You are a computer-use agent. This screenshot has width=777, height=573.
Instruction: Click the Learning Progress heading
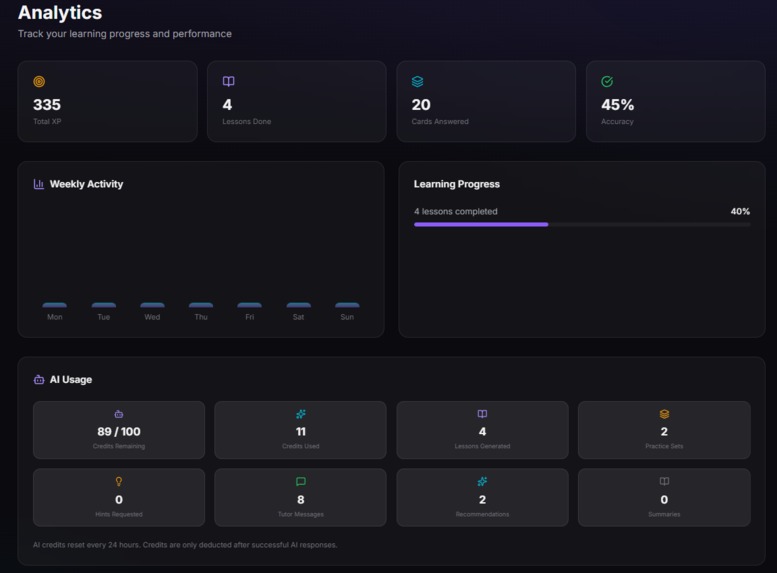tap(457, 184)
